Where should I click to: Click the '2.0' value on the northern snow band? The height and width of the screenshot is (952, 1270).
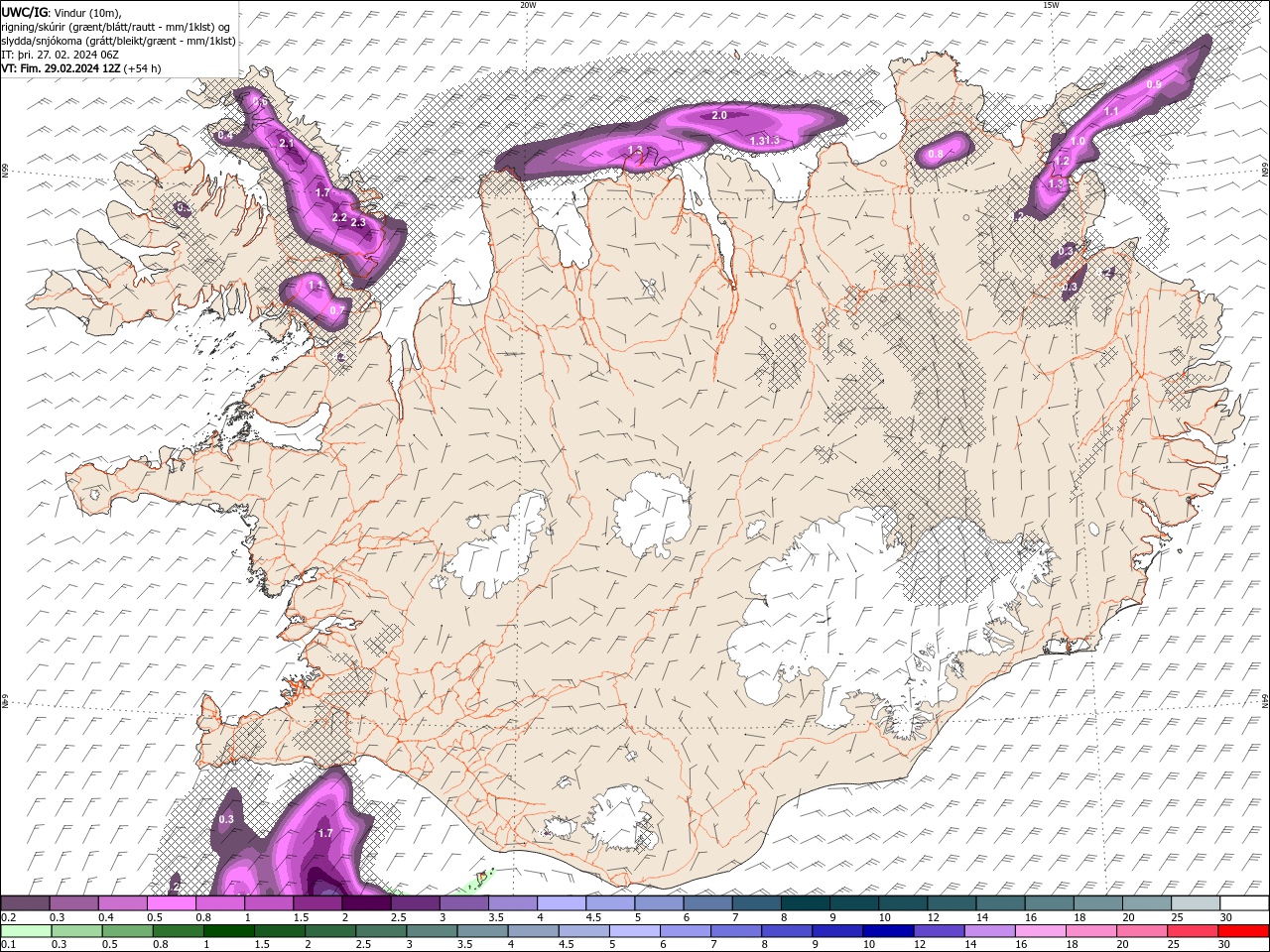719,116
